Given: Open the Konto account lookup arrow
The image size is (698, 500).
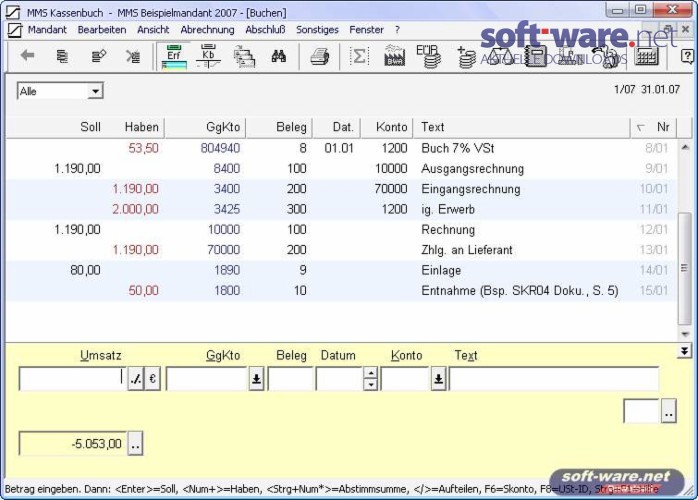Looking at the screenshot, I should (438, 379).
